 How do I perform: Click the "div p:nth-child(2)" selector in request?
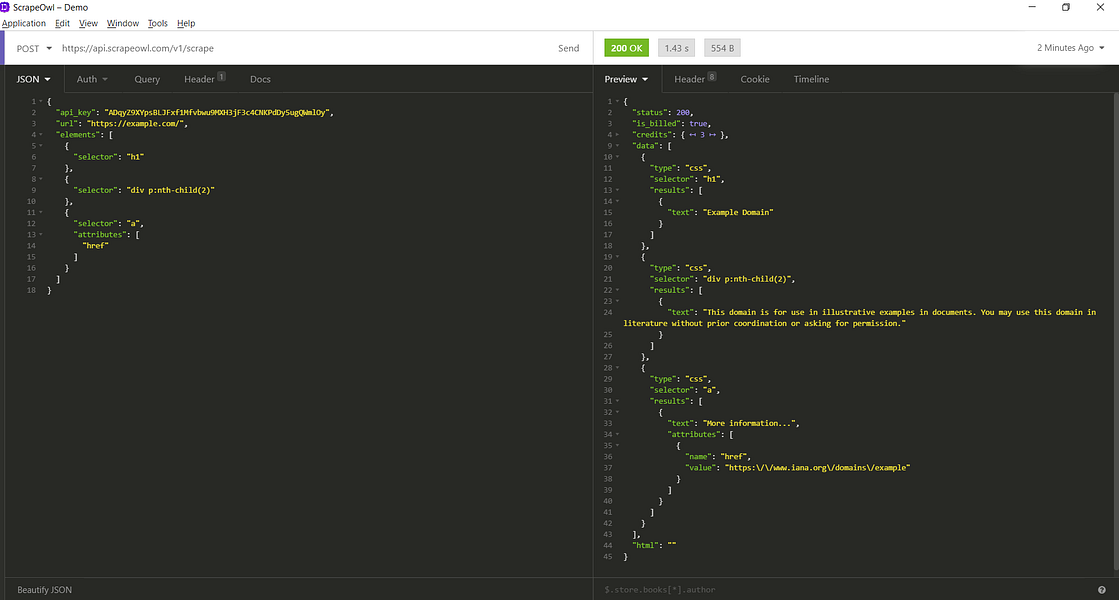[x=171, y=190]
